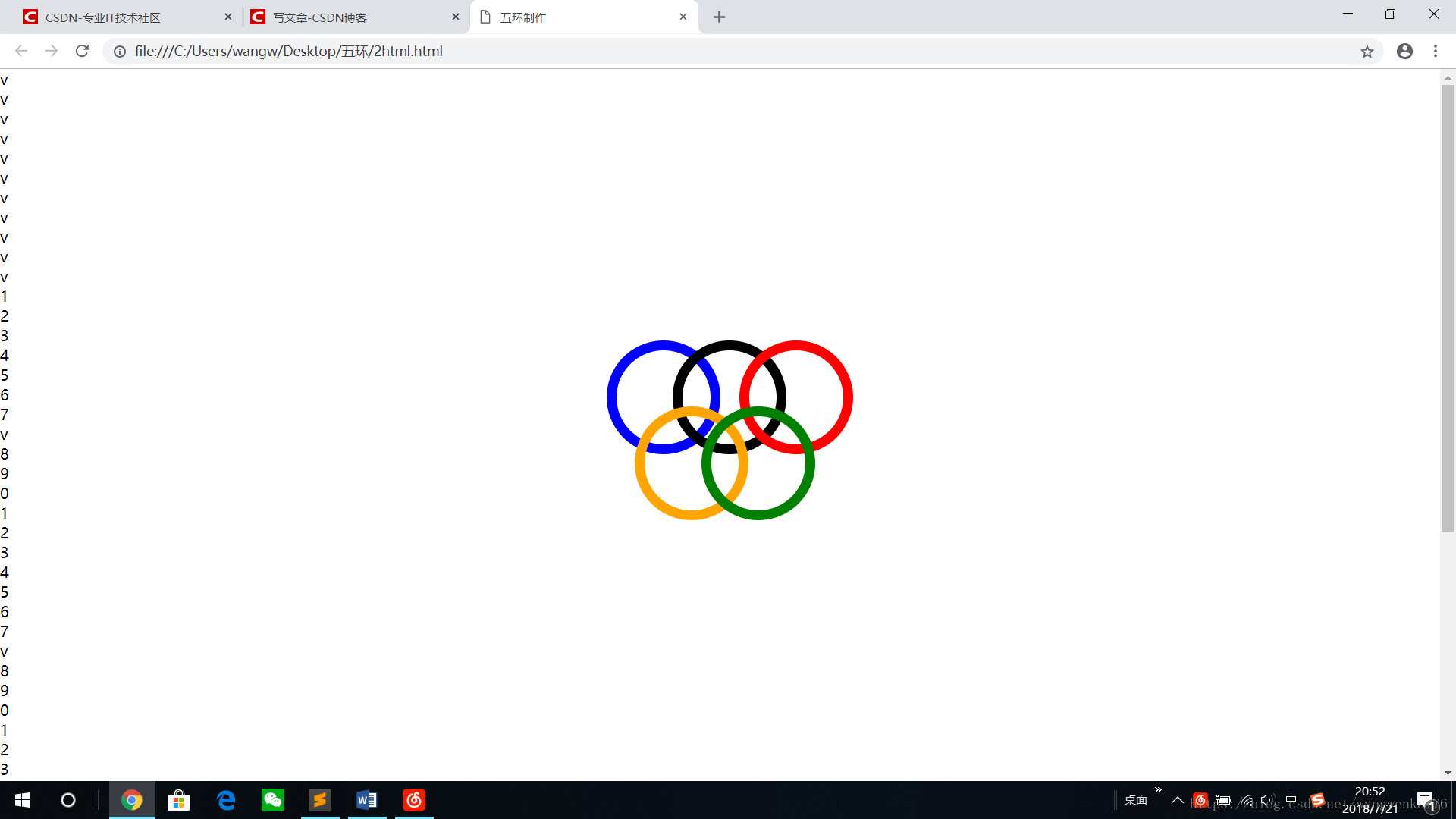
Task: Select the 五环制作 tab
Action: coord(584,17)
